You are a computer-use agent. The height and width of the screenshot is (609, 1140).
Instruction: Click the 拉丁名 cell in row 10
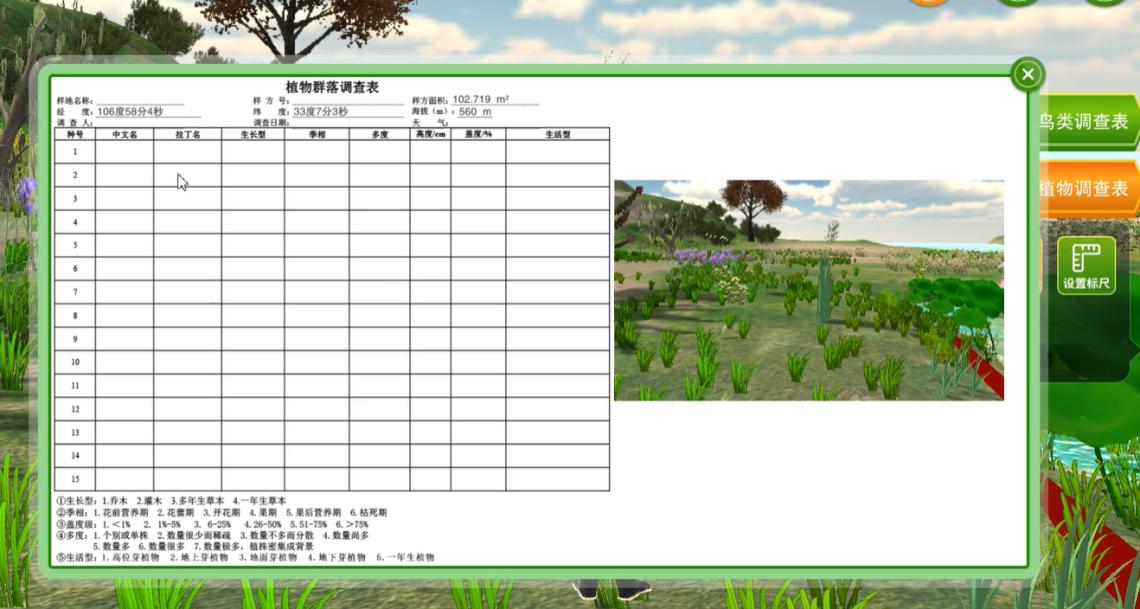pyautogui.click(x=188, y=362)
